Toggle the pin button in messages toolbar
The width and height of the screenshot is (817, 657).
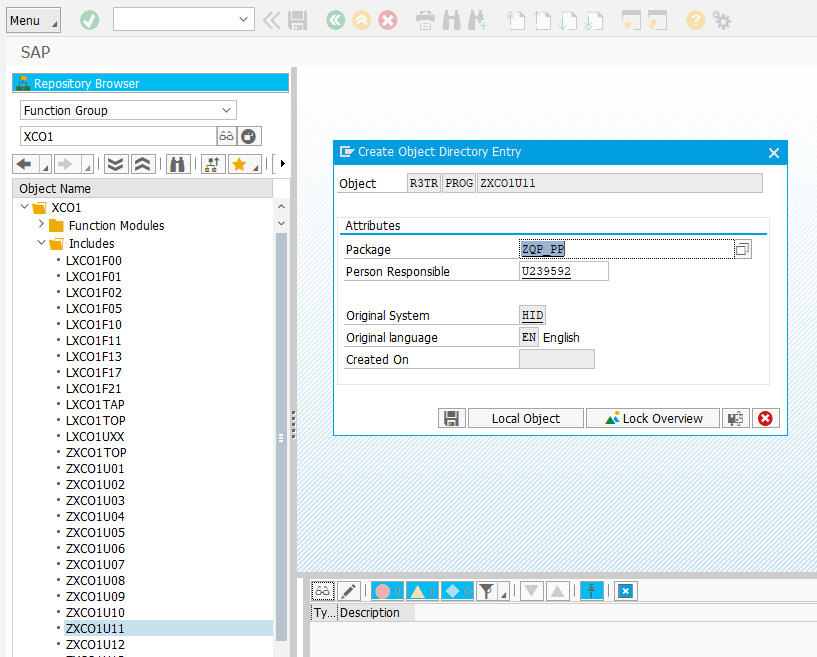coord(592,591)
